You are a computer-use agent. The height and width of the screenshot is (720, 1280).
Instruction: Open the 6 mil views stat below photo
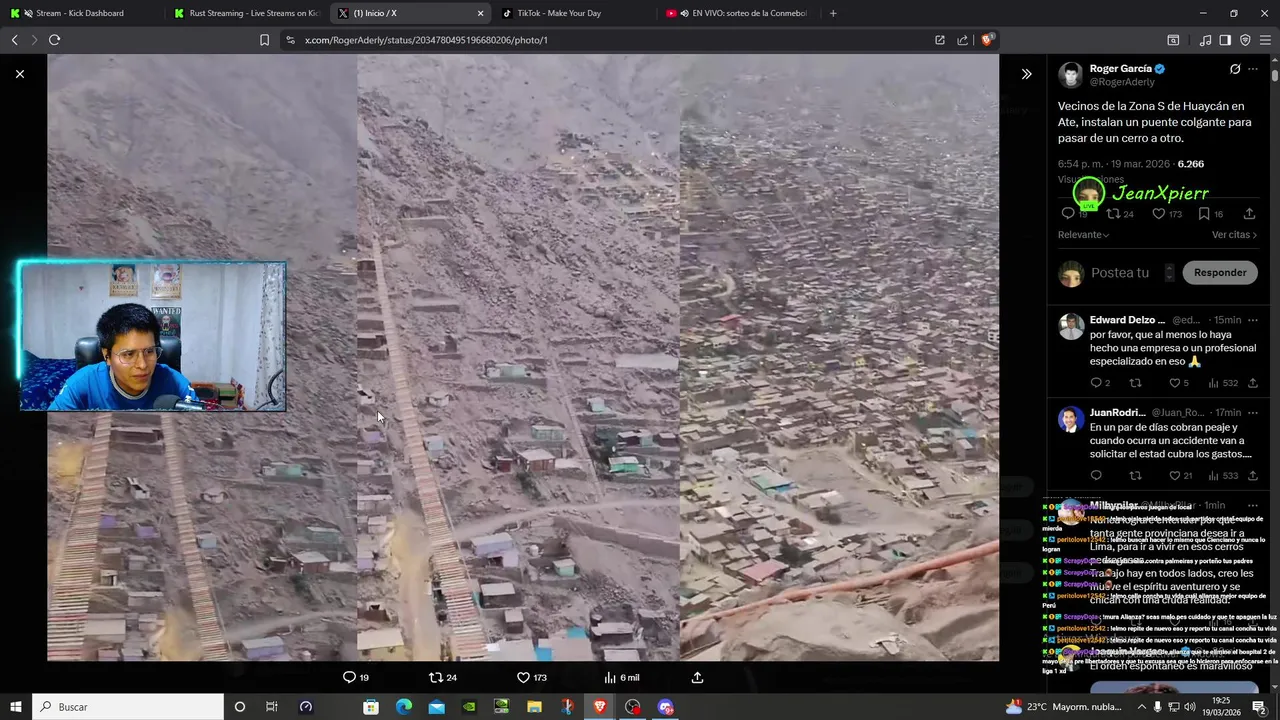[622, 677]
